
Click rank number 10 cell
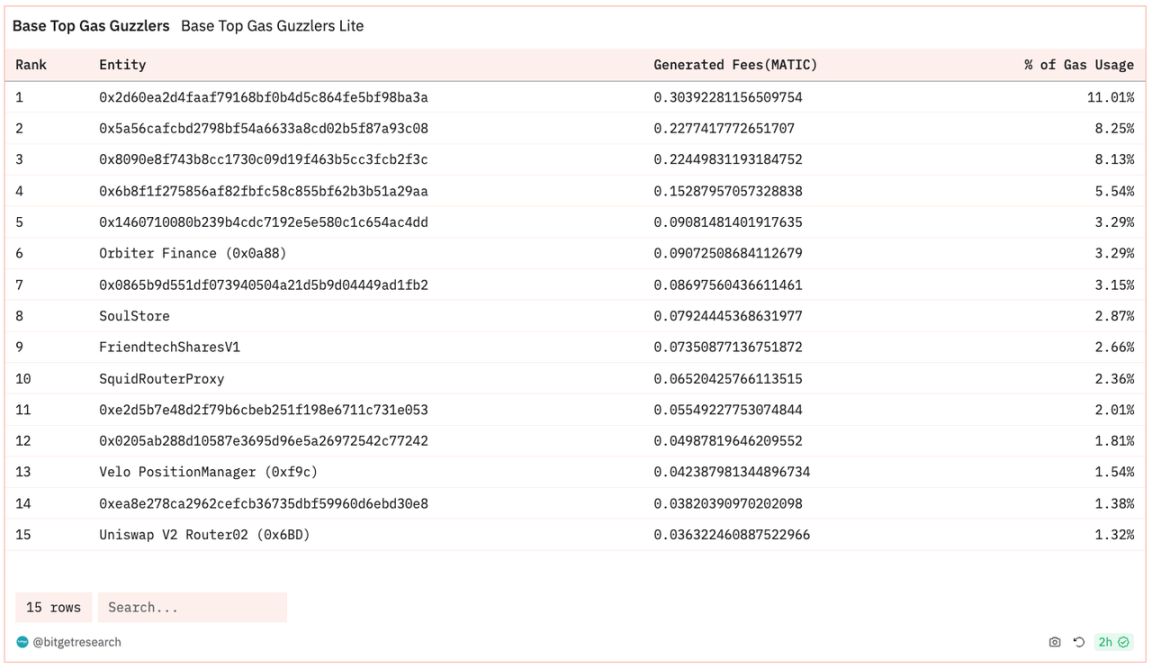click(x=24, y=379)
